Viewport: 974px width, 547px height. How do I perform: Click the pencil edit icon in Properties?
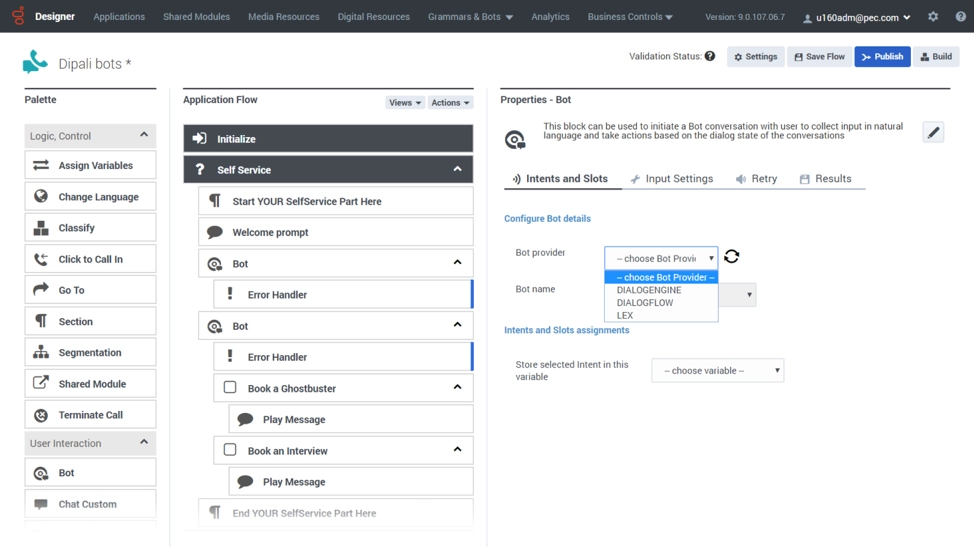pos(933,132)
